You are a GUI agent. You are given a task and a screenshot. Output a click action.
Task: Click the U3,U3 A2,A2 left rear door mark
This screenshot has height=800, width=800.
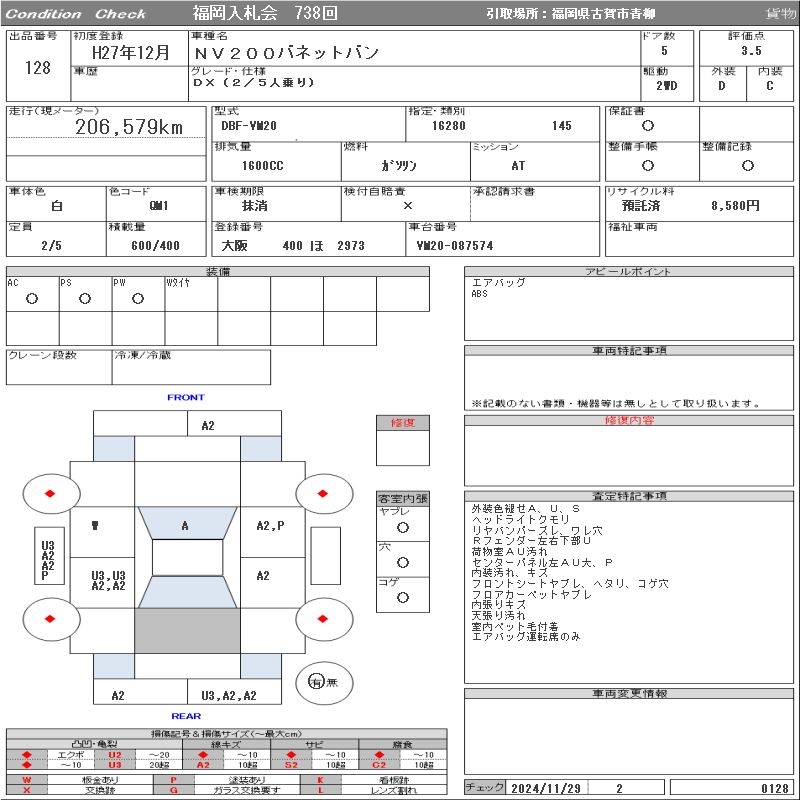click(x=108, y=581)
